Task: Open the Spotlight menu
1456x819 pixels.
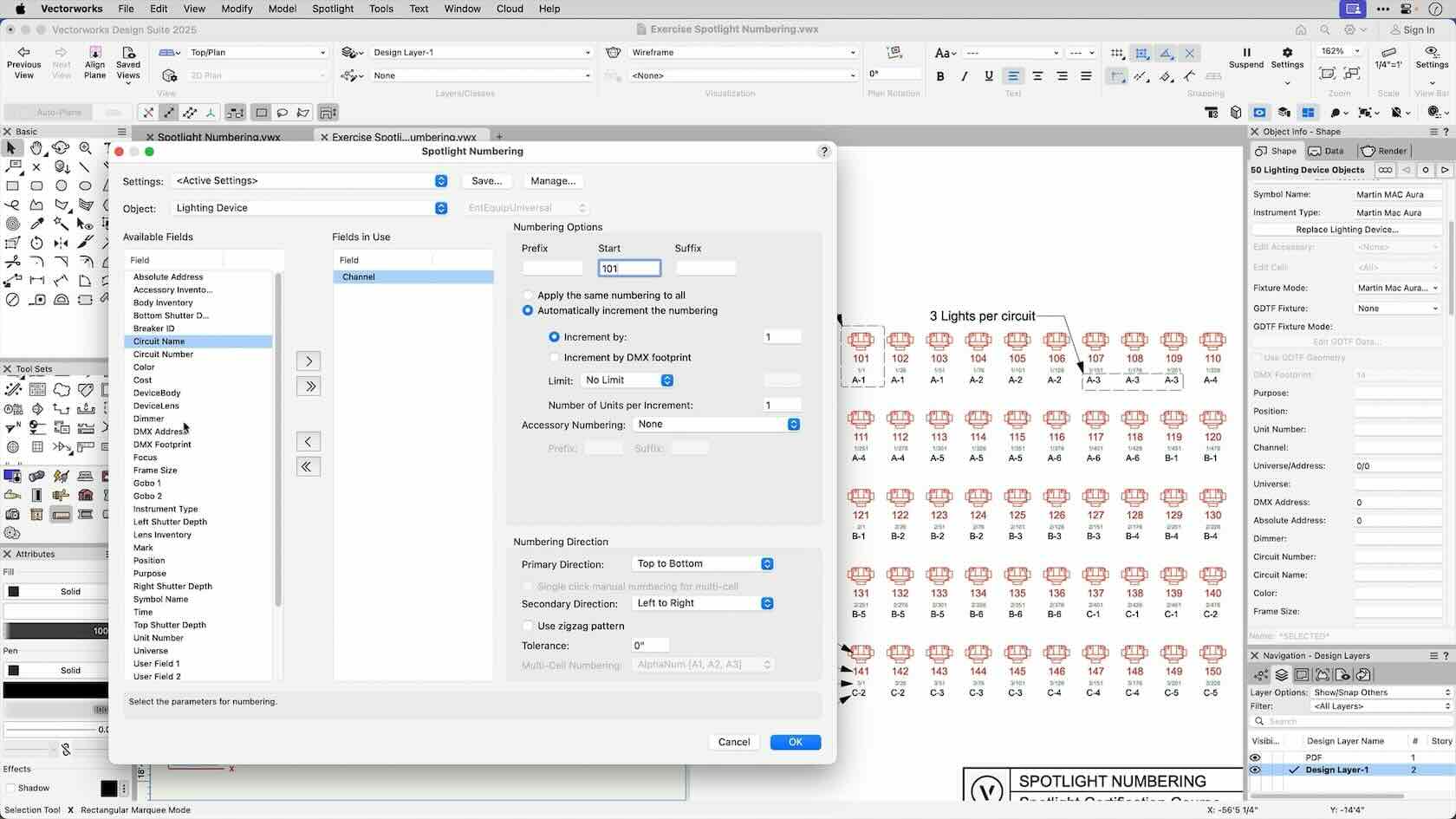Action: pos(333,9)
